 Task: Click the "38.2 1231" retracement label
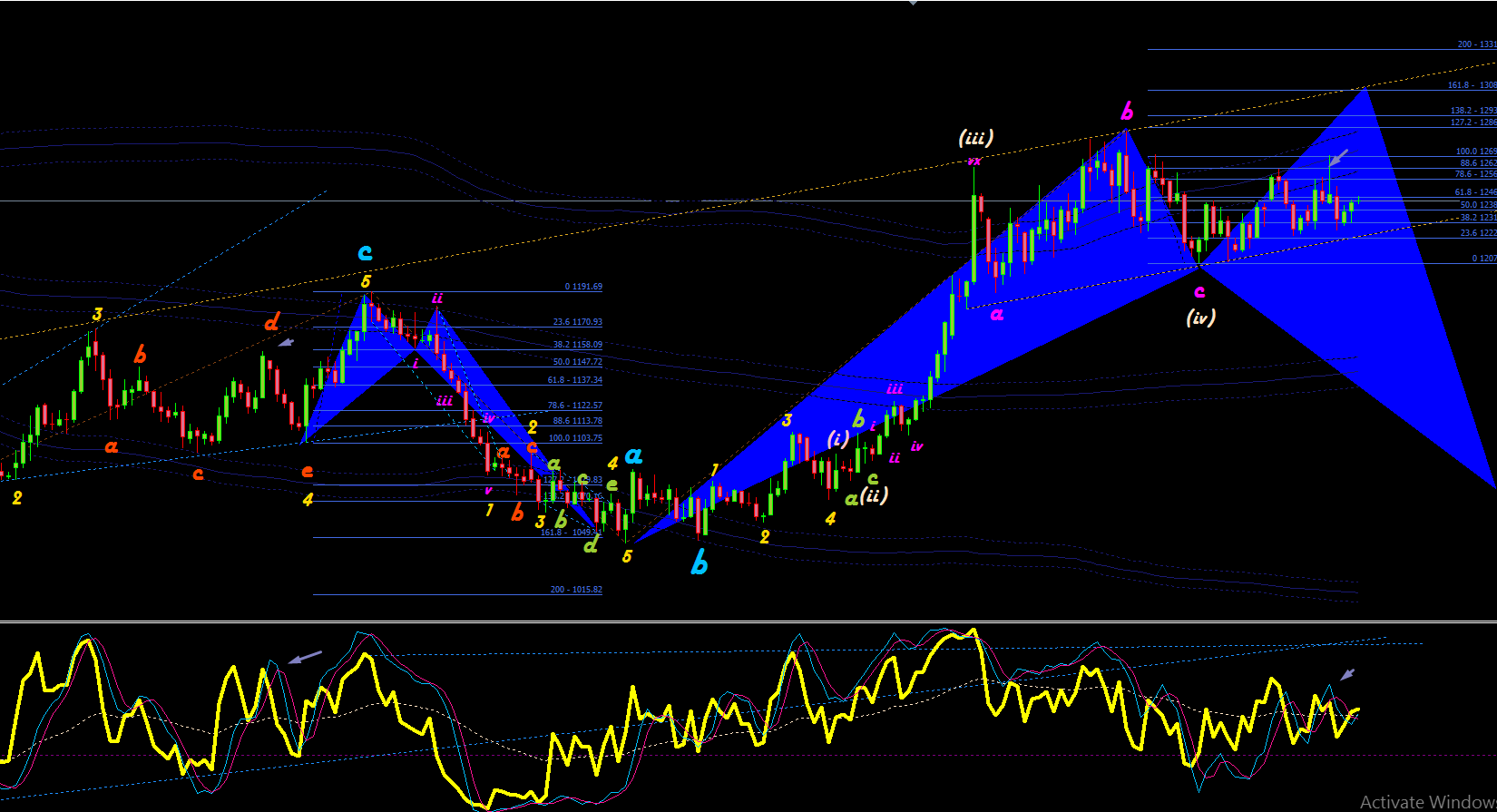[x=1478, y=218]
